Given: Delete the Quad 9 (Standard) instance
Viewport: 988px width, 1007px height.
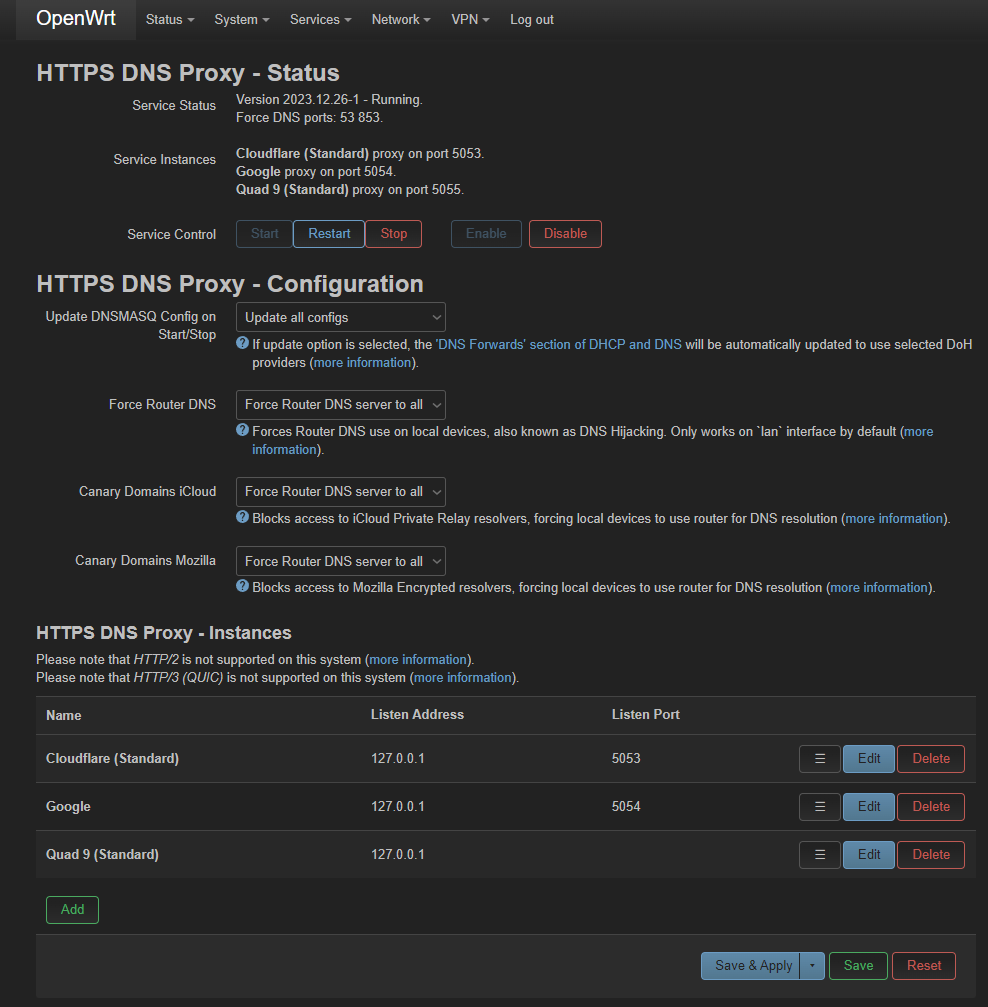Looking at the screenshot, I should point(931,855).
